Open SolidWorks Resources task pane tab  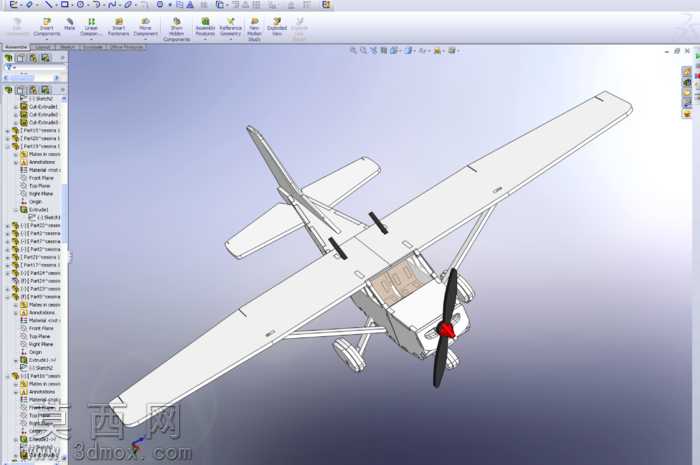687,71
